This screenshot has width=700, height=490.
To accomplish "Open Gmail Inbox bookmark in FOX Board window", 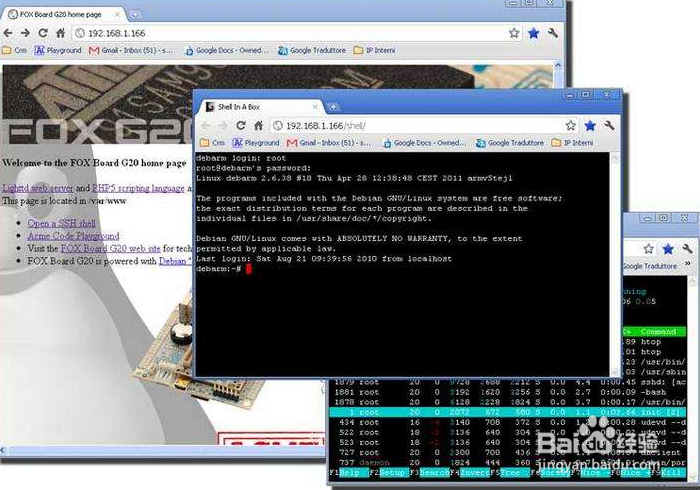I will click(131, 50).
